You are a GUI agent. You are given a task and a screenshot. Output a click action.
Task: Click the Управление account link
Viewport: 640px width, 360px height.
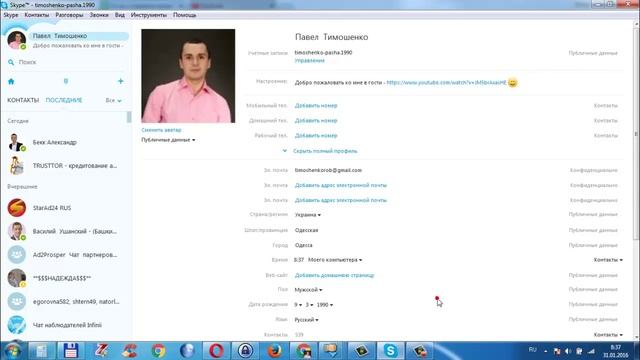310,60
